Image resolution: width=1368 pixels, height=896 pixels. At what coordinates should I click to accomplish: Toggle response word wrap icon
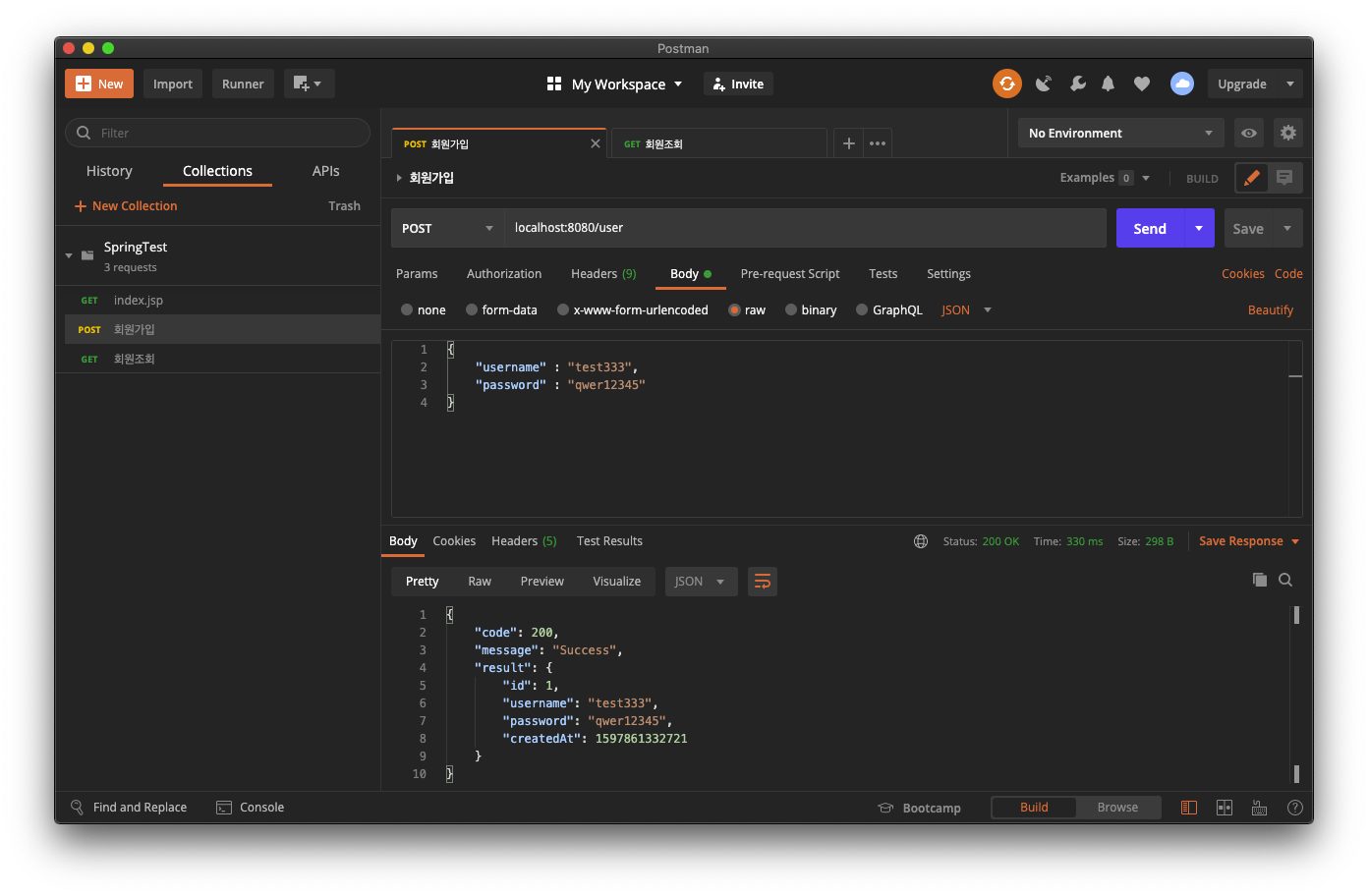pyautogui.click(x=762, y=582)
